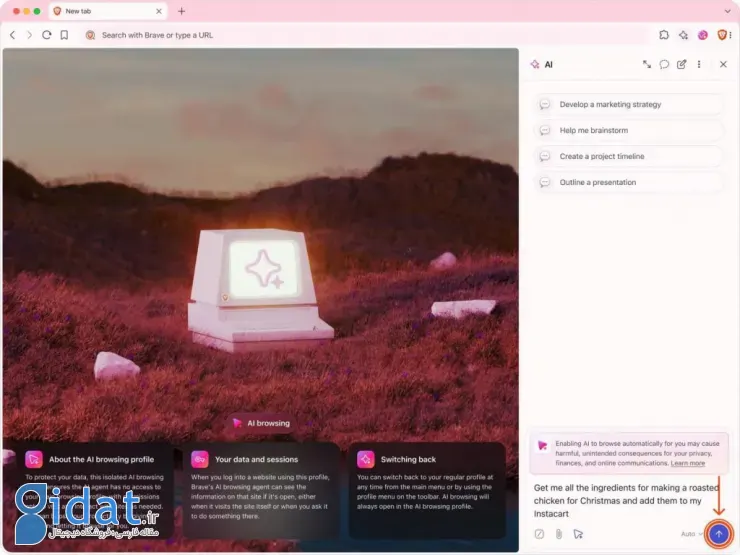Attach a file with the paperclip icon
This screenshot has width=740, height=555.
pos(559,534)
